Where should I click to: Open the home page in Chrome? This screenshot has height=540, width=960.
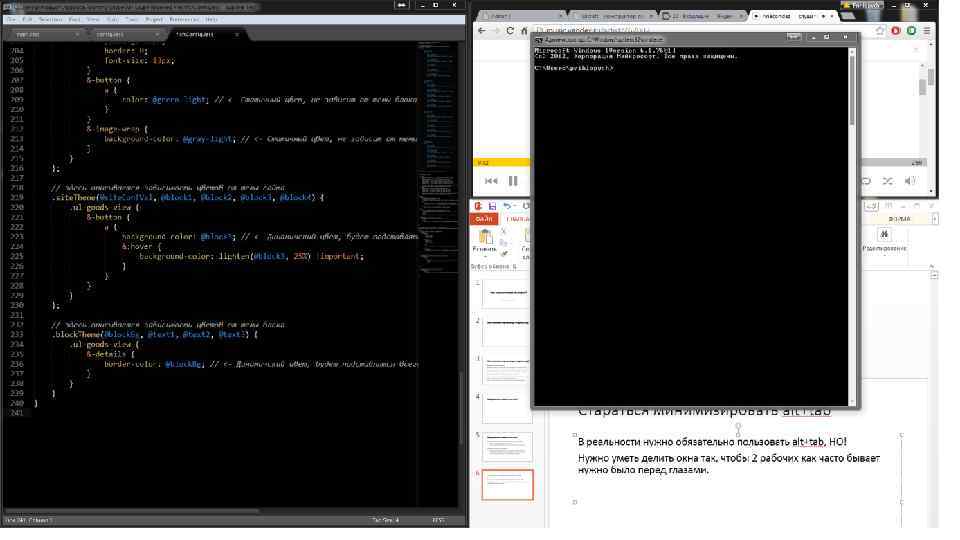(x=524, y=30)
